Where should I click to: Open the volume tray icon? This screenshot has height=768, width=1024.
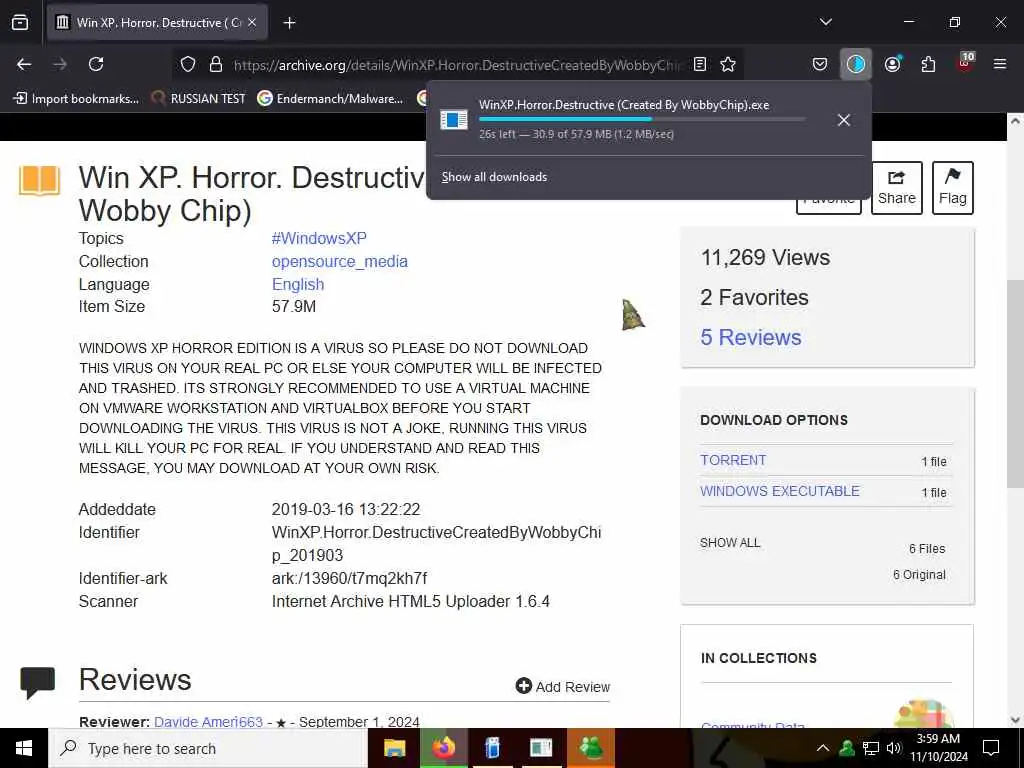[x=893, y=748]
